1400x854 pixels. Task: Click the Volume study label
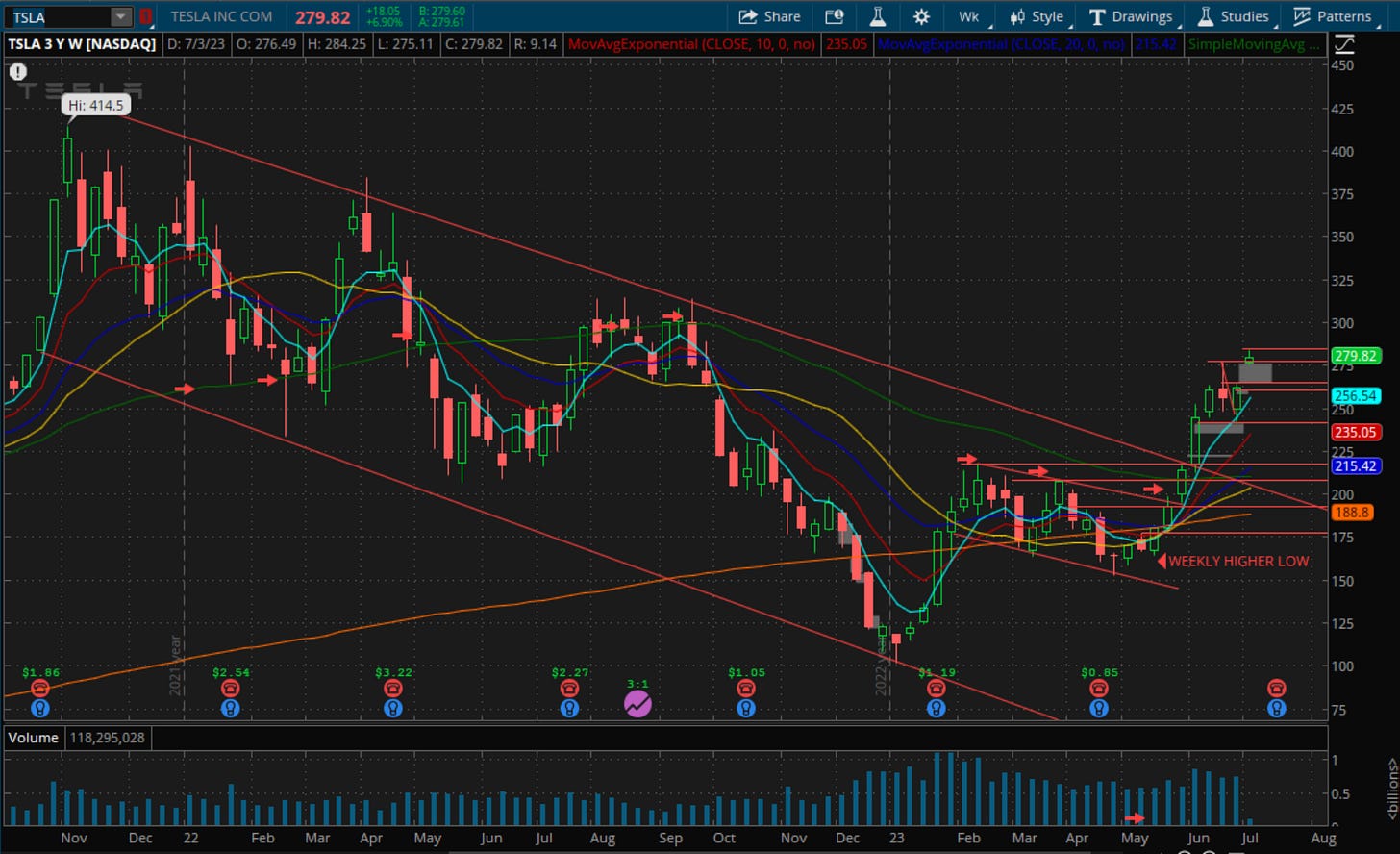(x=33, y=738)
